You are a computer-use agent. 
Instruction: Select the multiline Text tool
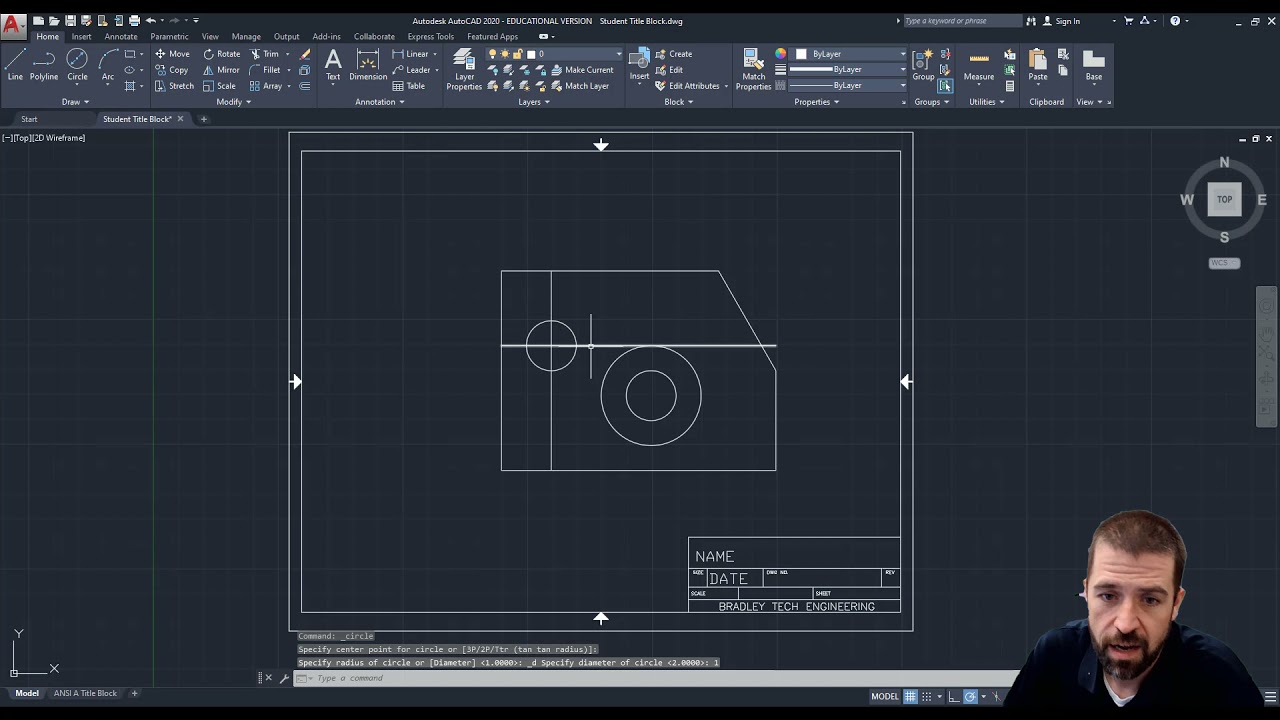click(333, 64)
